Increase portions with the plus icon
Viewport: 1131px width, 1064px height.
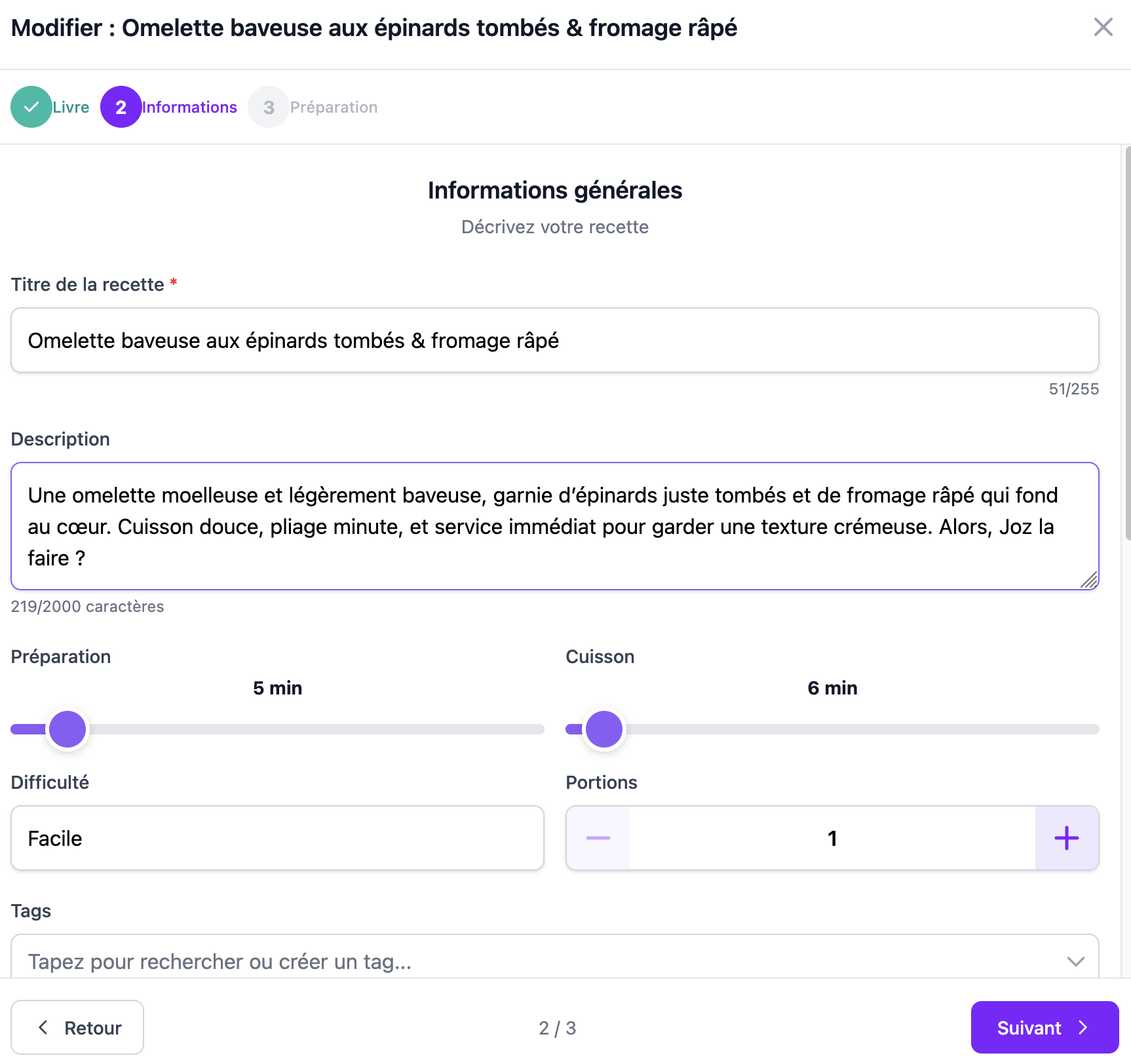(1066, 838)
